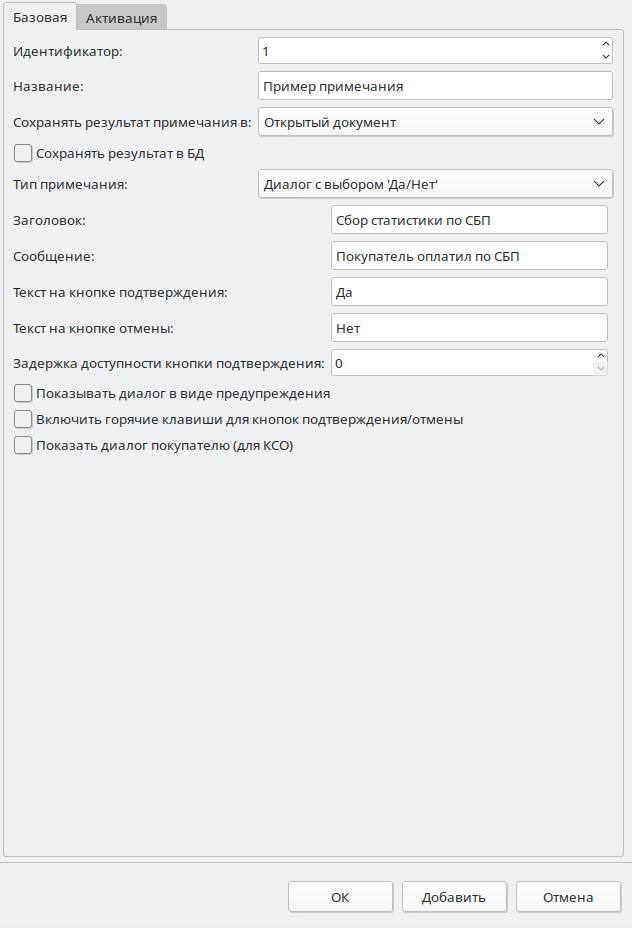Edit the confirmation button text field 'Да'
Image resolution: width=632 pixels, height=928 pixels.
pos(468,292)
